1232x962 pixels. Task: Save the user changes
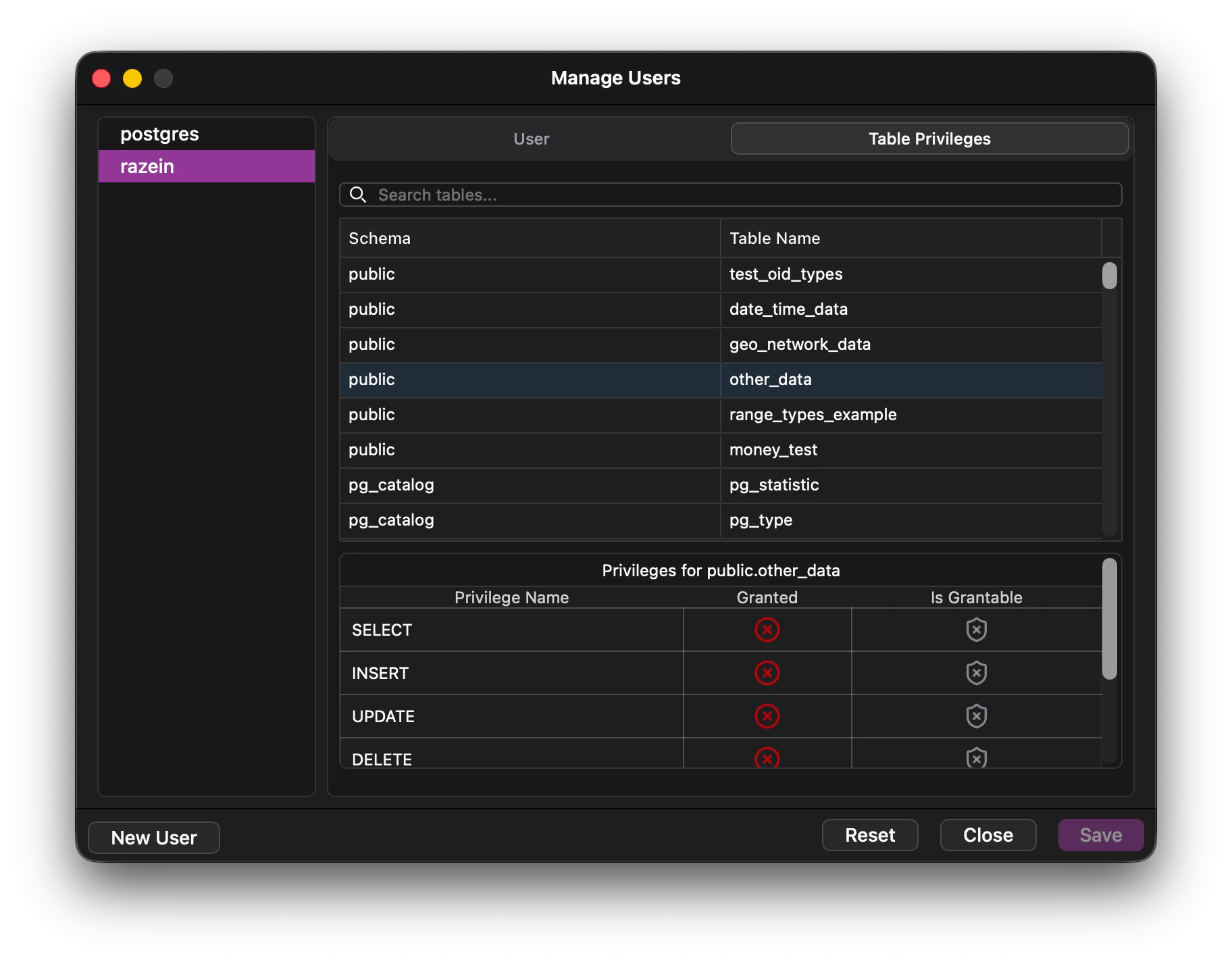[x=1100, y=836]
